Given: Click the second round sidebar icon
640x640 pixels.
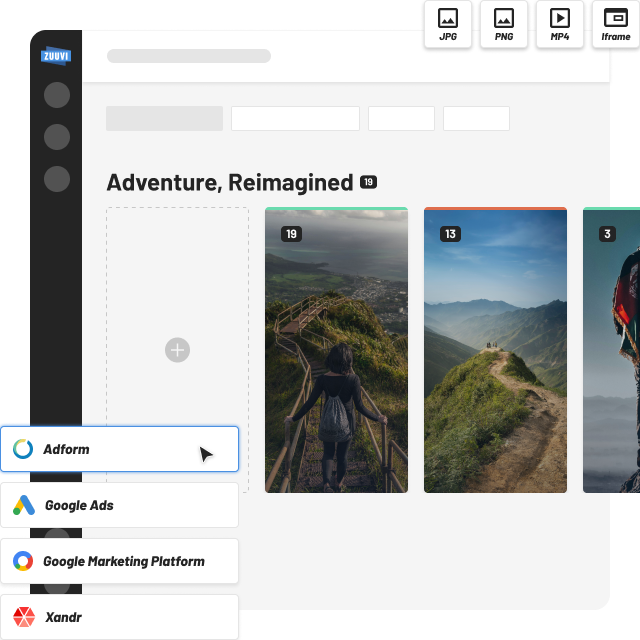Looking at the screenshot, I should pyautogui.click(x=57, y=137).
